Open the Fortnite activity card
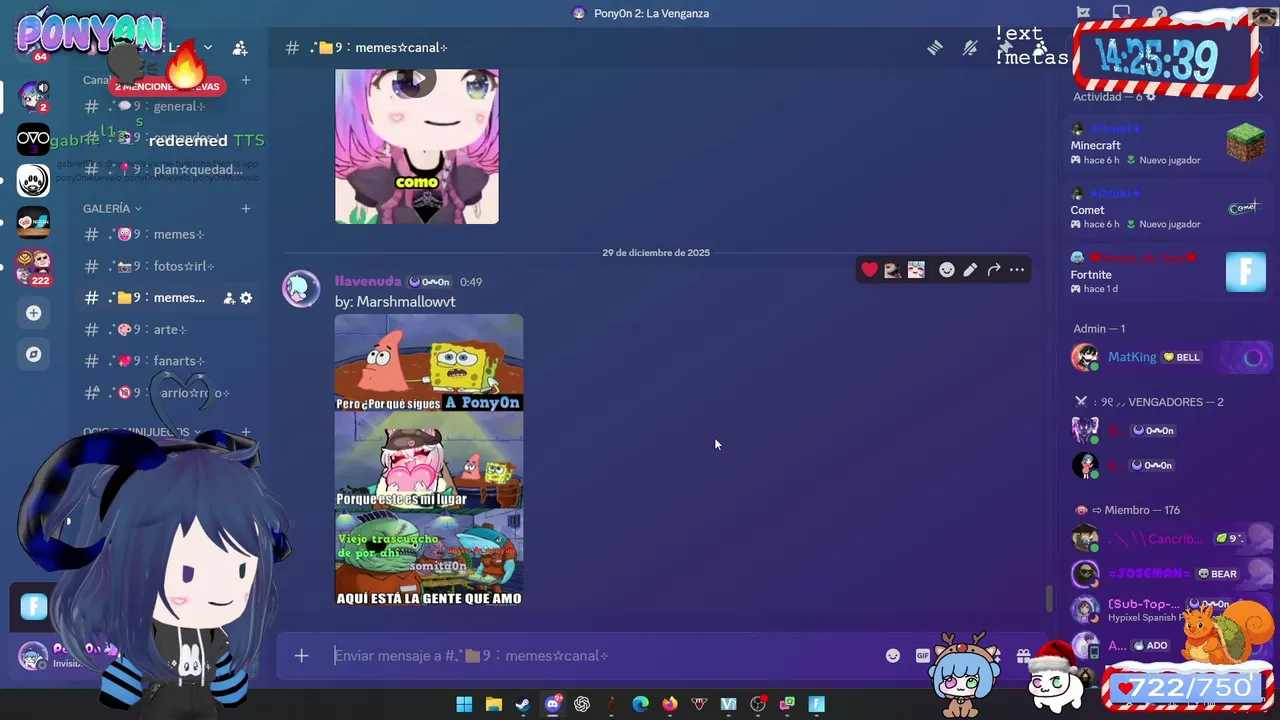The width and height of the screenshot is (1280, 720). tap(1168, 273)
